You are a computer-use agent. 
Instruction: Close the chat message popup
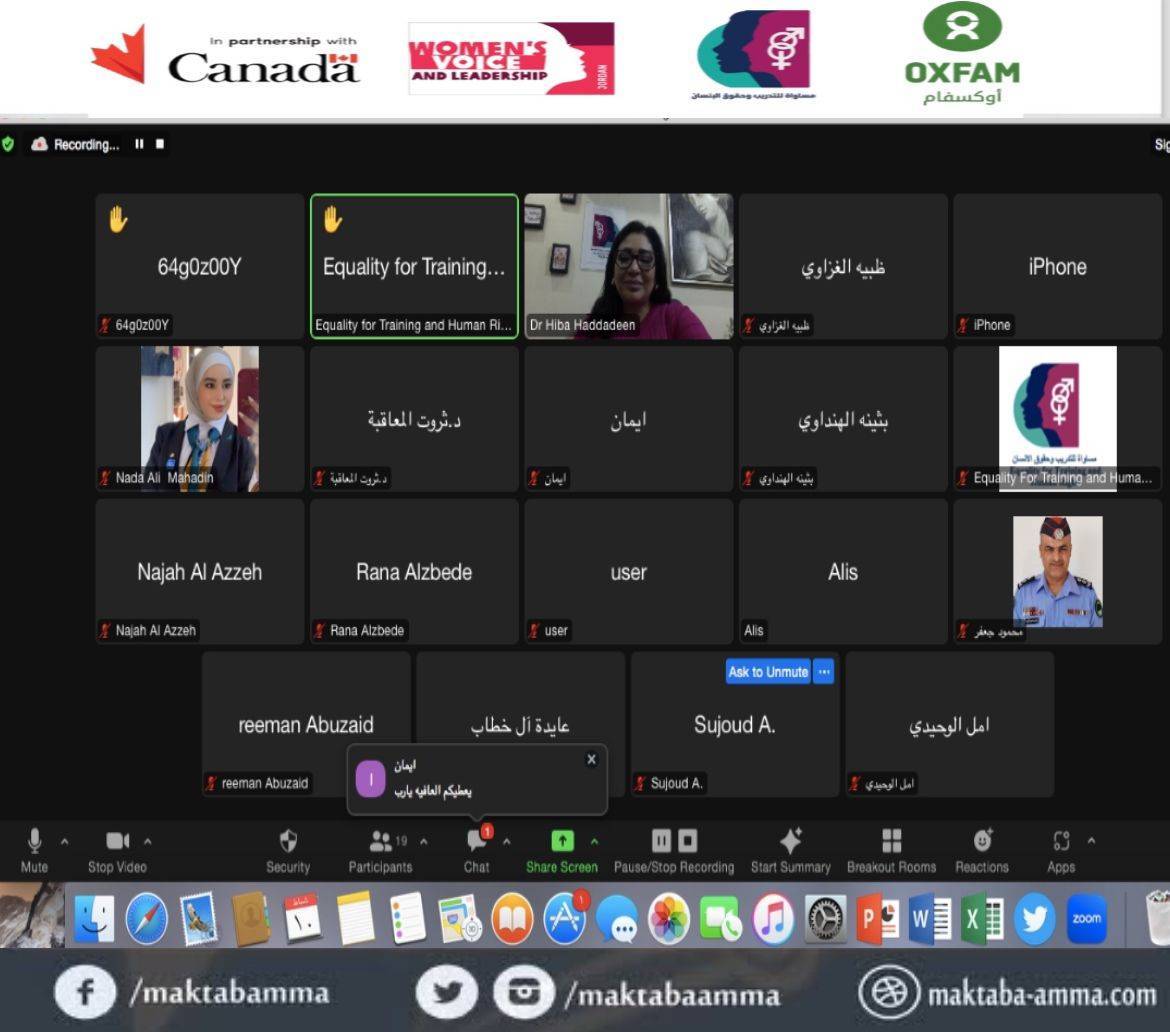pyautogui.click(x=591, y=760)
